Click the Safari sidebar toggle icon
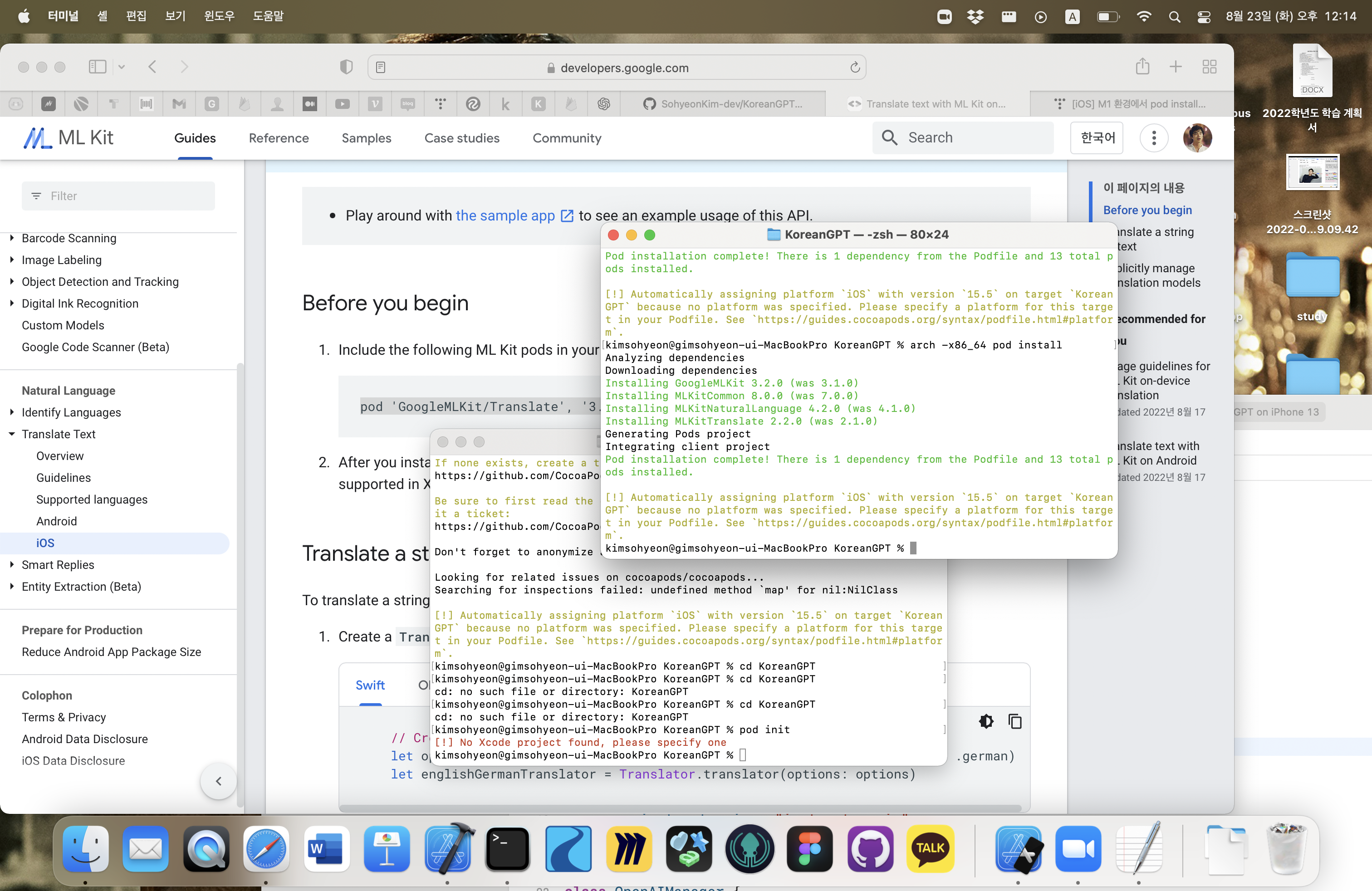 98,68
